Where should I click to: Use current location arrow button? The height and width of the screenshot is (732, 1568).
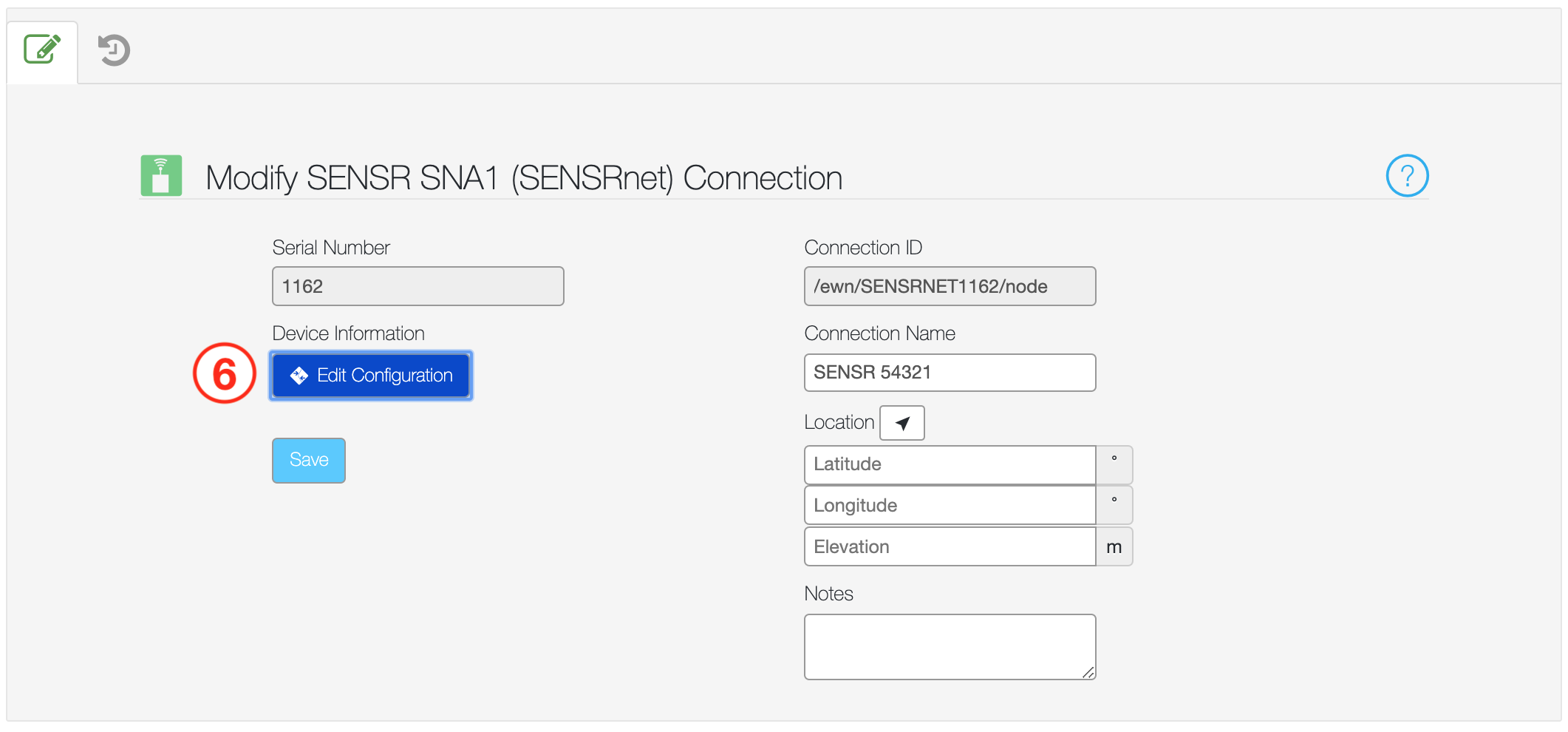tap(902, 423)
